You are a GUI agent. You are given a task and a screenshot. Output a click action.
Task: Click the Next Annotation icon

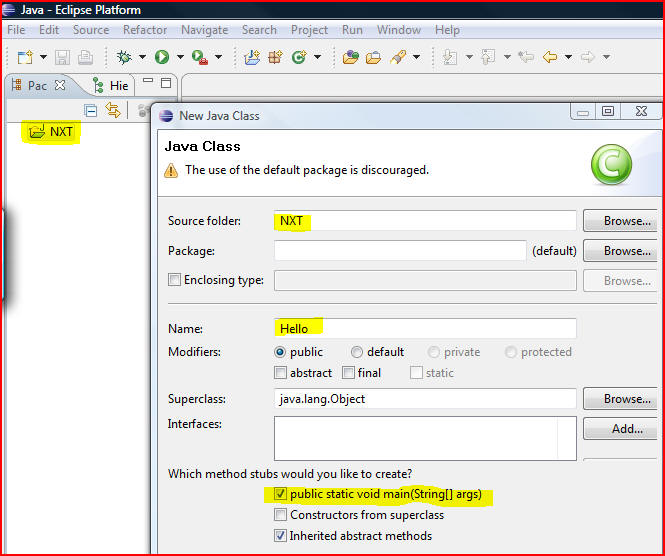point(450,57)
